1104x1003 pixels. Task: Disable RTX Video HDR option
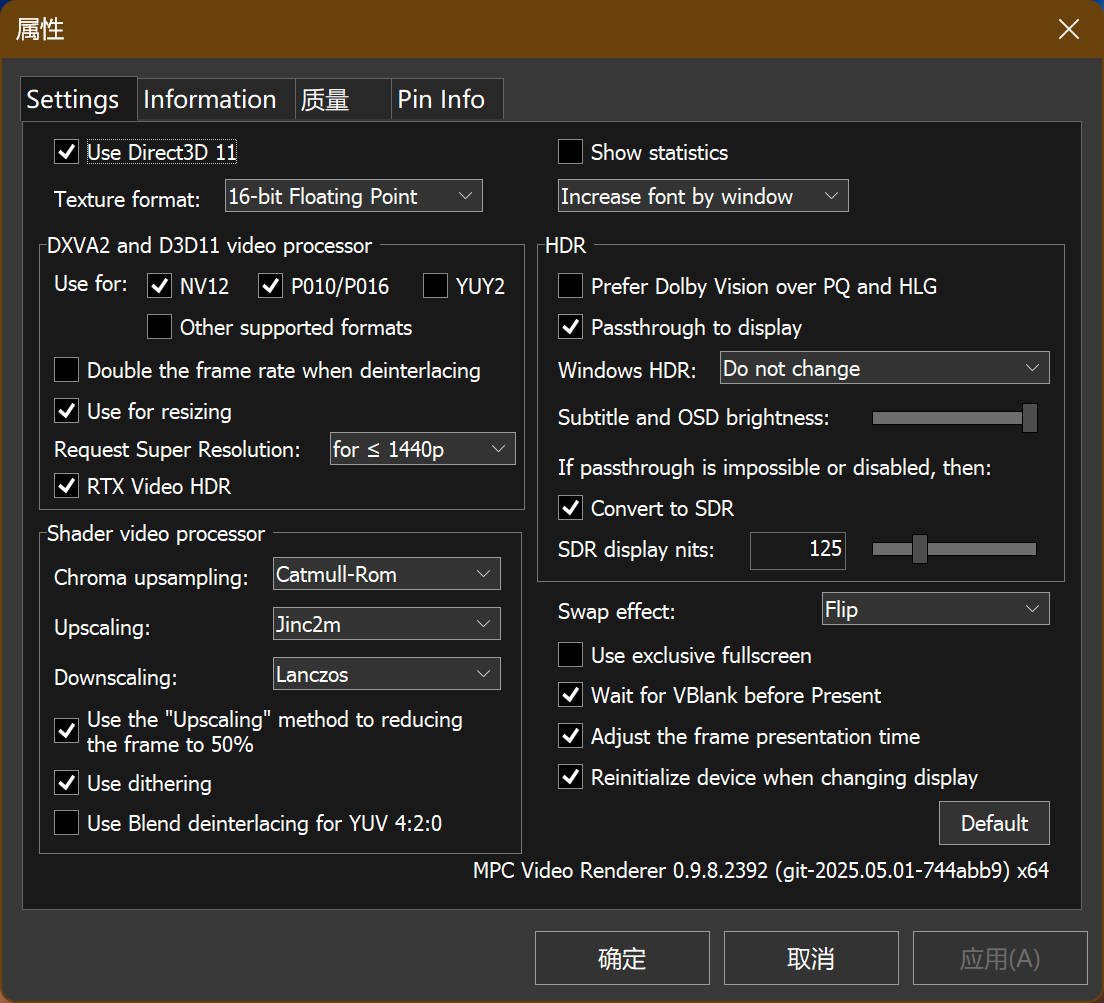point(67,487)
